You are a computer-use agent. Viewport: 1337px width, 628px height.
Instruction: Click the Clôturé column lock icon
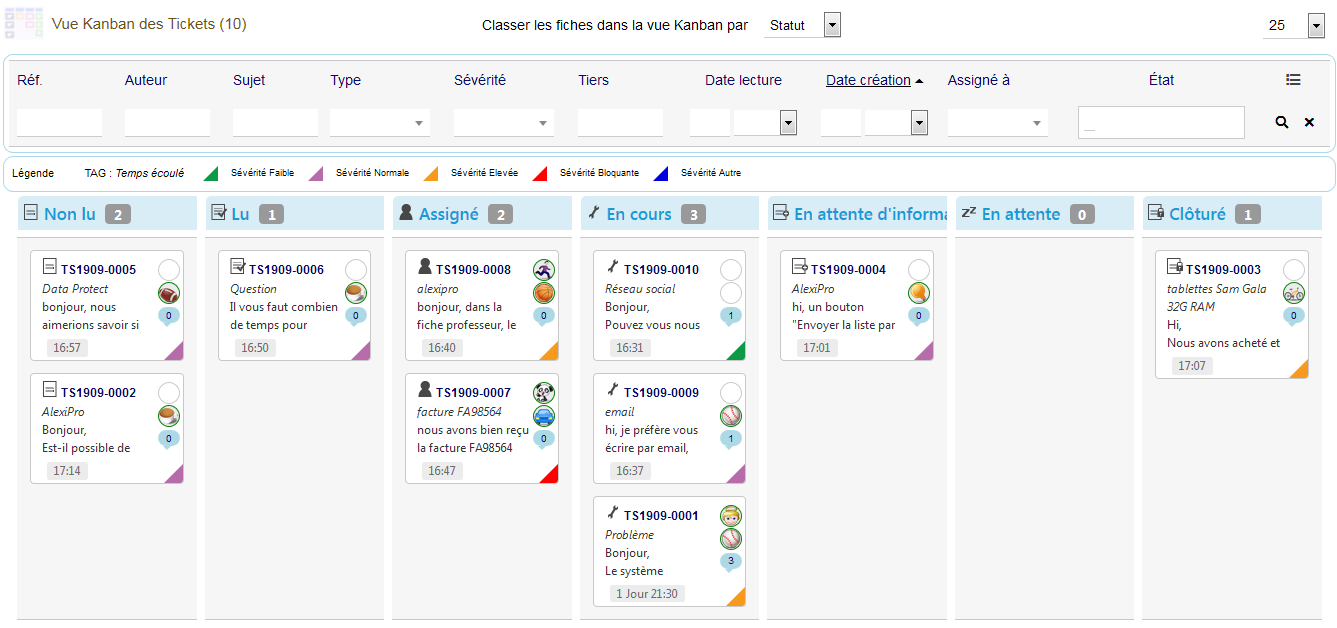pos(1155,213)
